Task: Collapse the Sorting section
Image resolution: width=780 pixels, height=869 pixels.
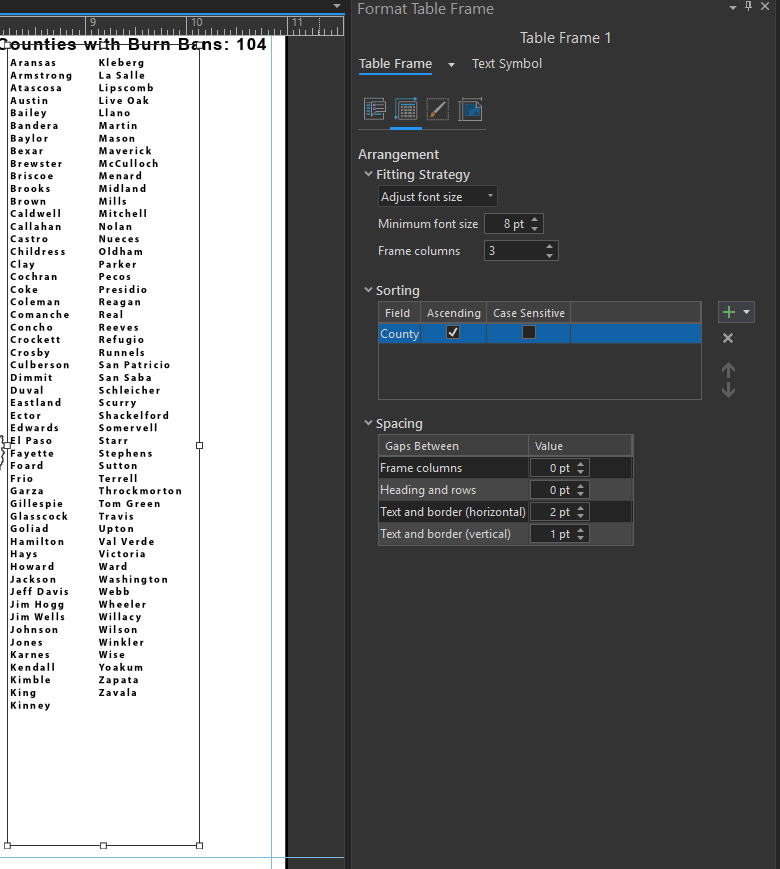Action: [x=368, y=290]
